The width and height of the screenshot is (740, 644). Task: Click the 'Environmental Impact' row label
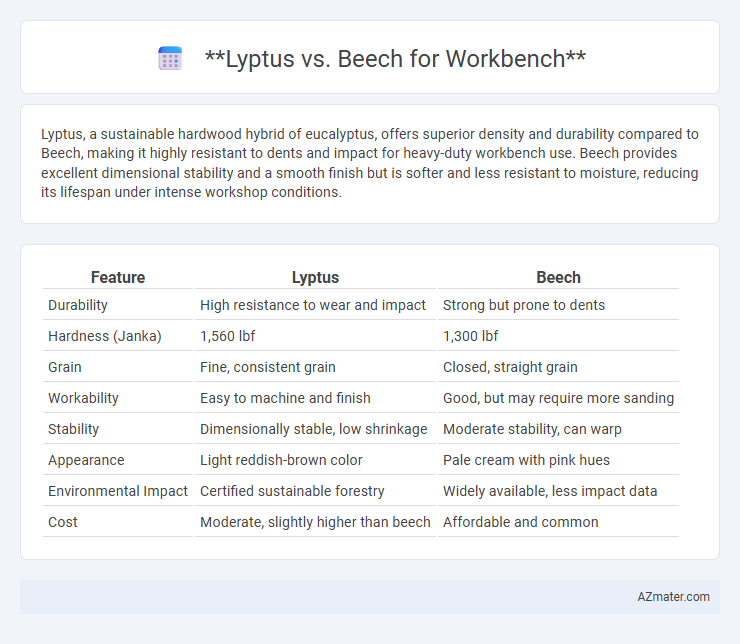(x=118, y=491)
